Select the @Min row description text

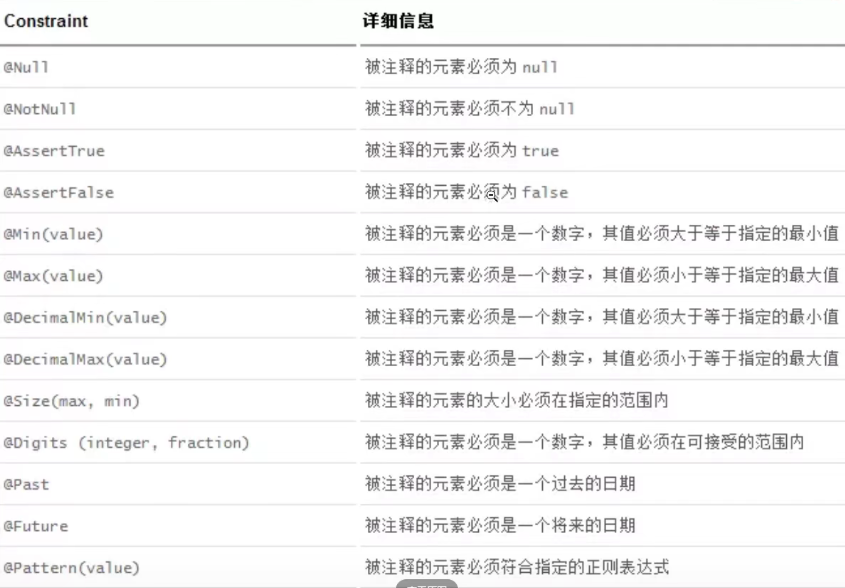click(x=602, y=233)
